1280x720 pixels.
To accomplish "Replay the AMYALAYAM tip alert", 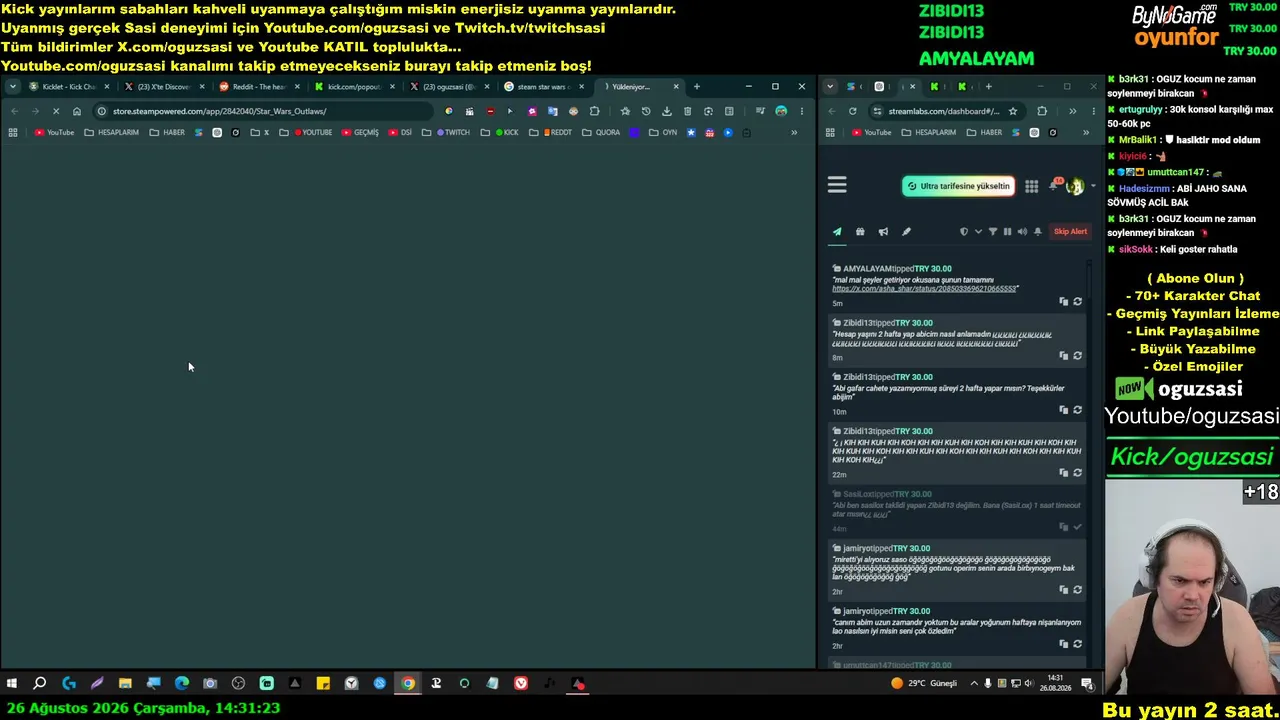I will [x=1077, y=302].
